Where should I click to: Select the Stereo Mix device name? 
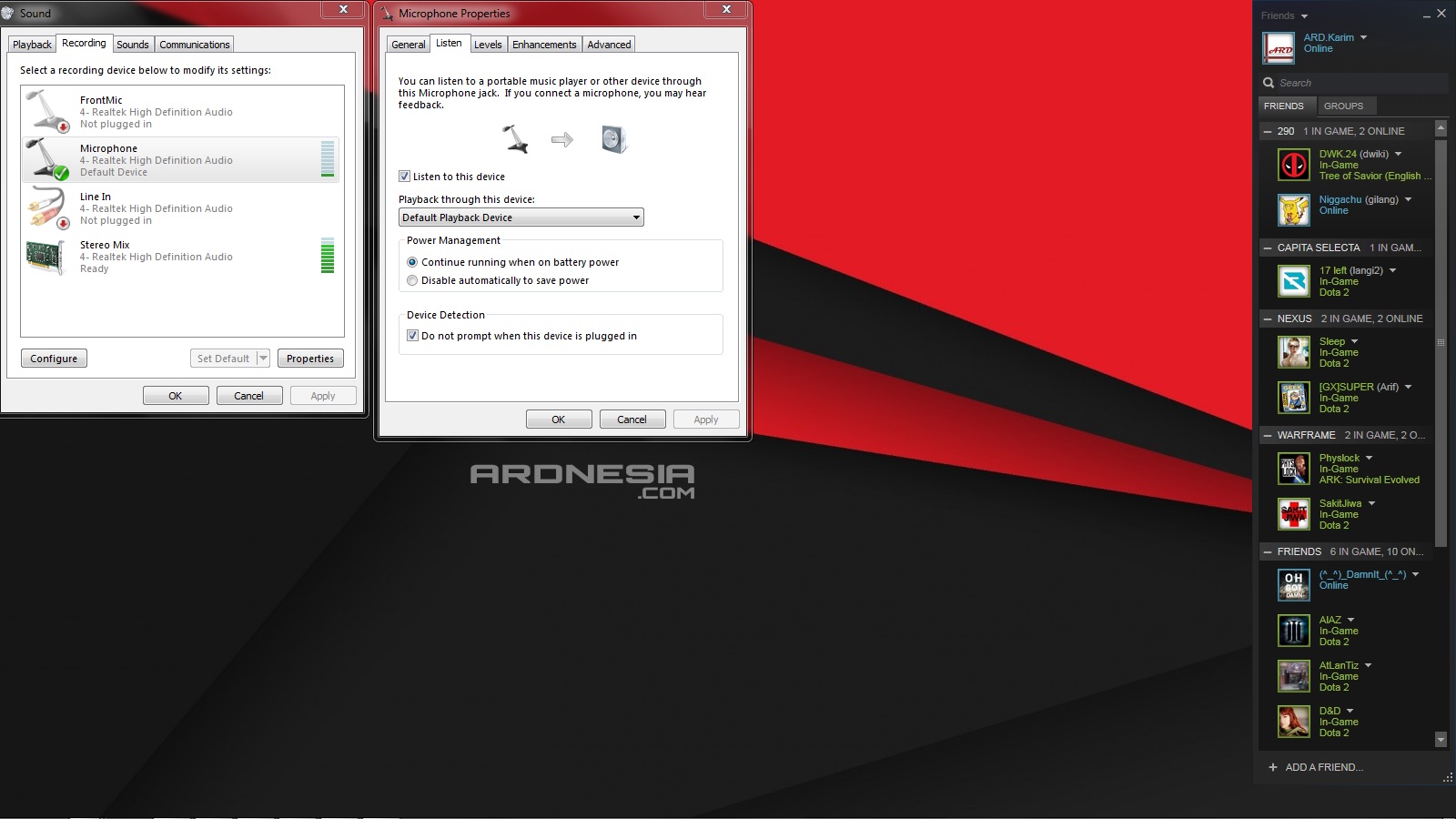[105, 245]
